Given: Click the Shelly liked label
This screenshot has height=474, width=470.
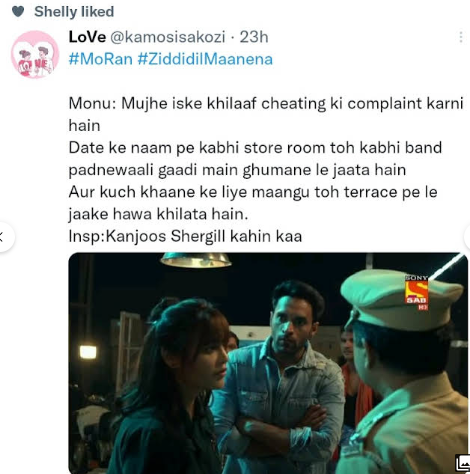Looking at the screenshot, I should (x=74, y=12).
